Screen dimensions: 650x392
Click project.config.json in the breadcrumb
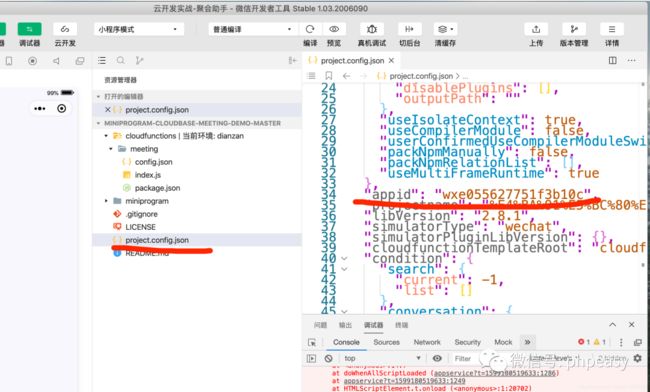pos(421,76)
